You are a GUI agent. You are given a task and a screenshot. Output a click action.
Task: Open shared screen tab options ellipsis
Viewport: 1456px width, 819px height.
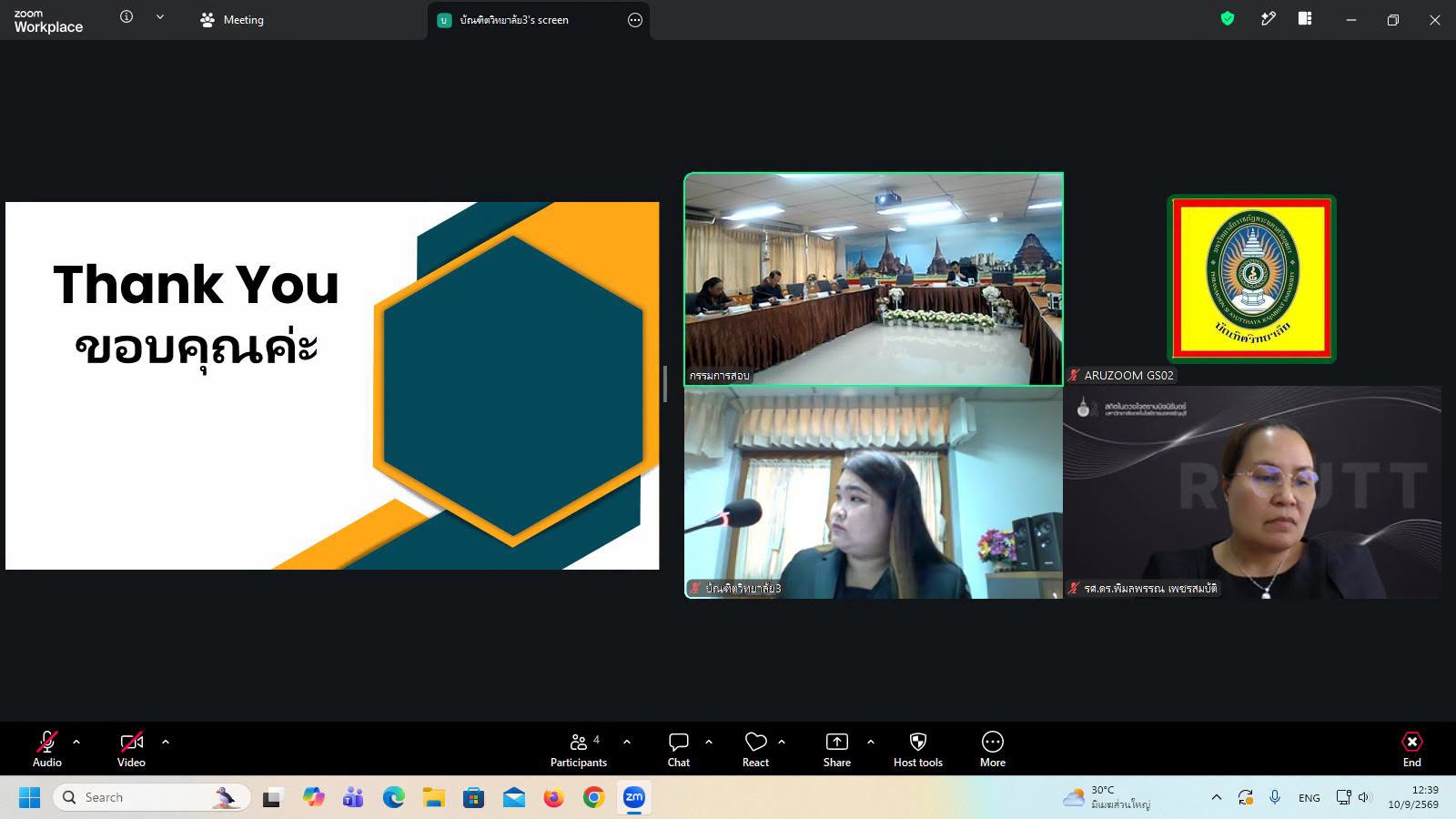coord(635,20)
